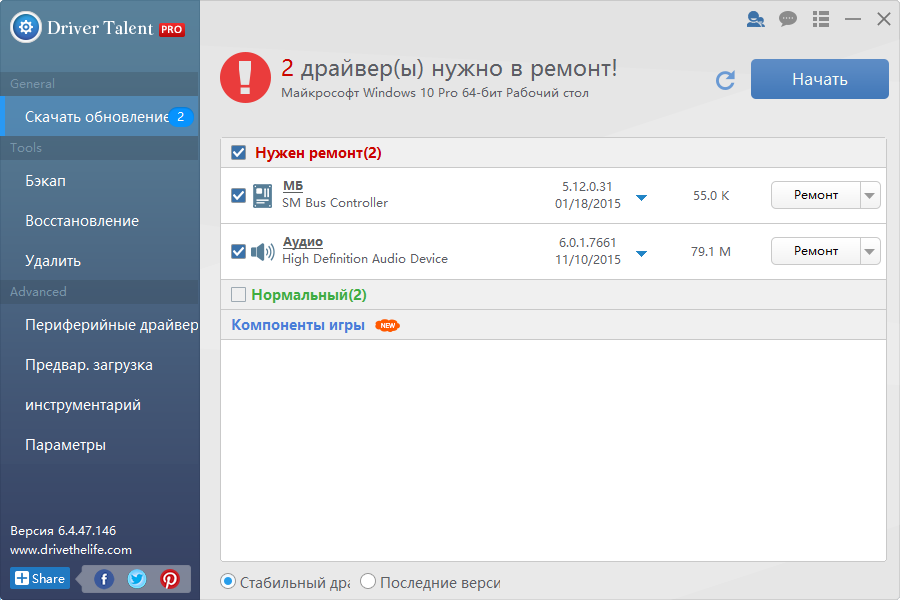The height and width of the screenshot is (600, 900).
Task: Select the Последние версии radio button
Action: [x=367, y=580]
